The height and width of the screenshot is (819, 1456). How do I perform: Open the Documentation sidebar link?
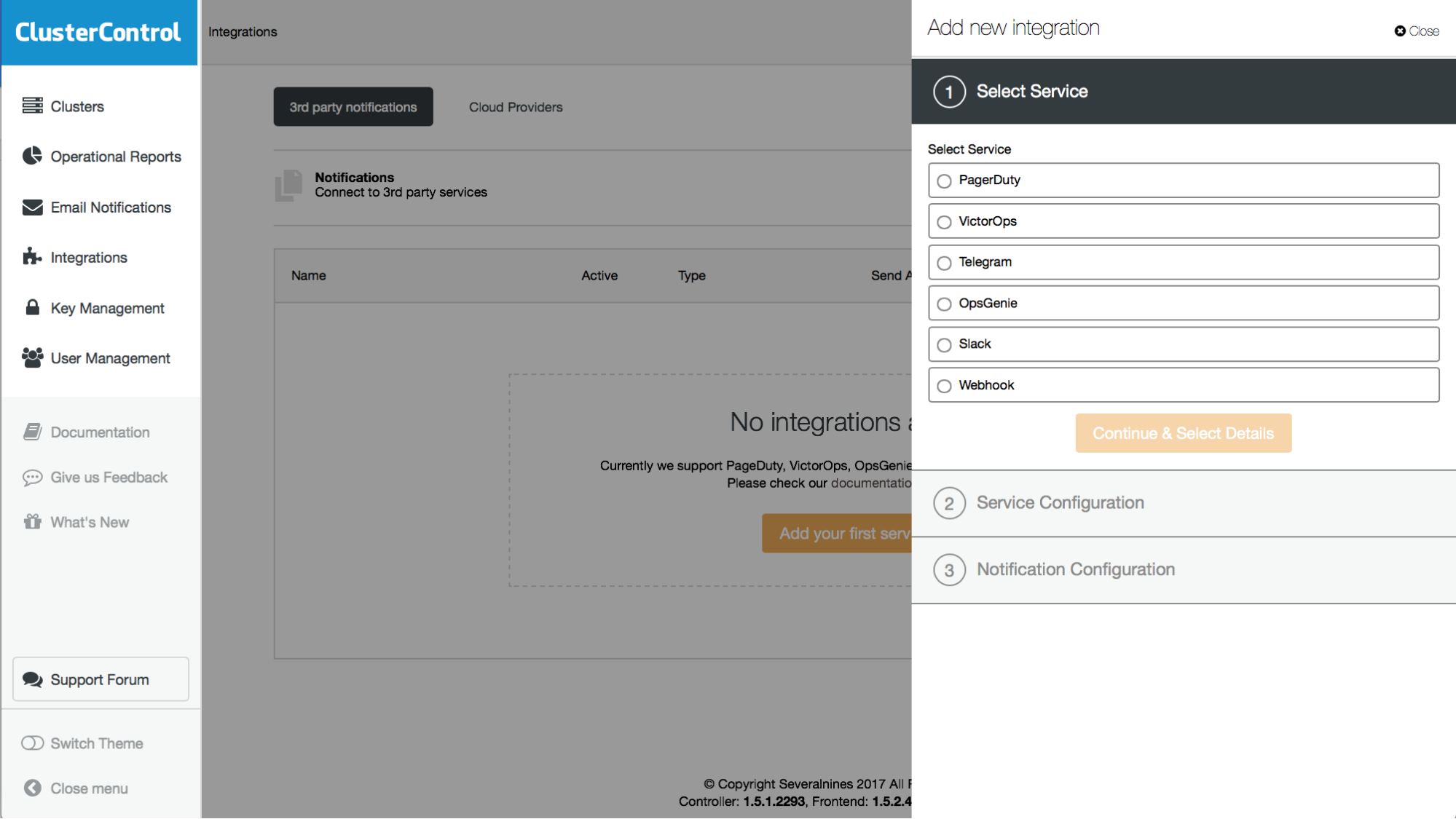pos(100,432)
